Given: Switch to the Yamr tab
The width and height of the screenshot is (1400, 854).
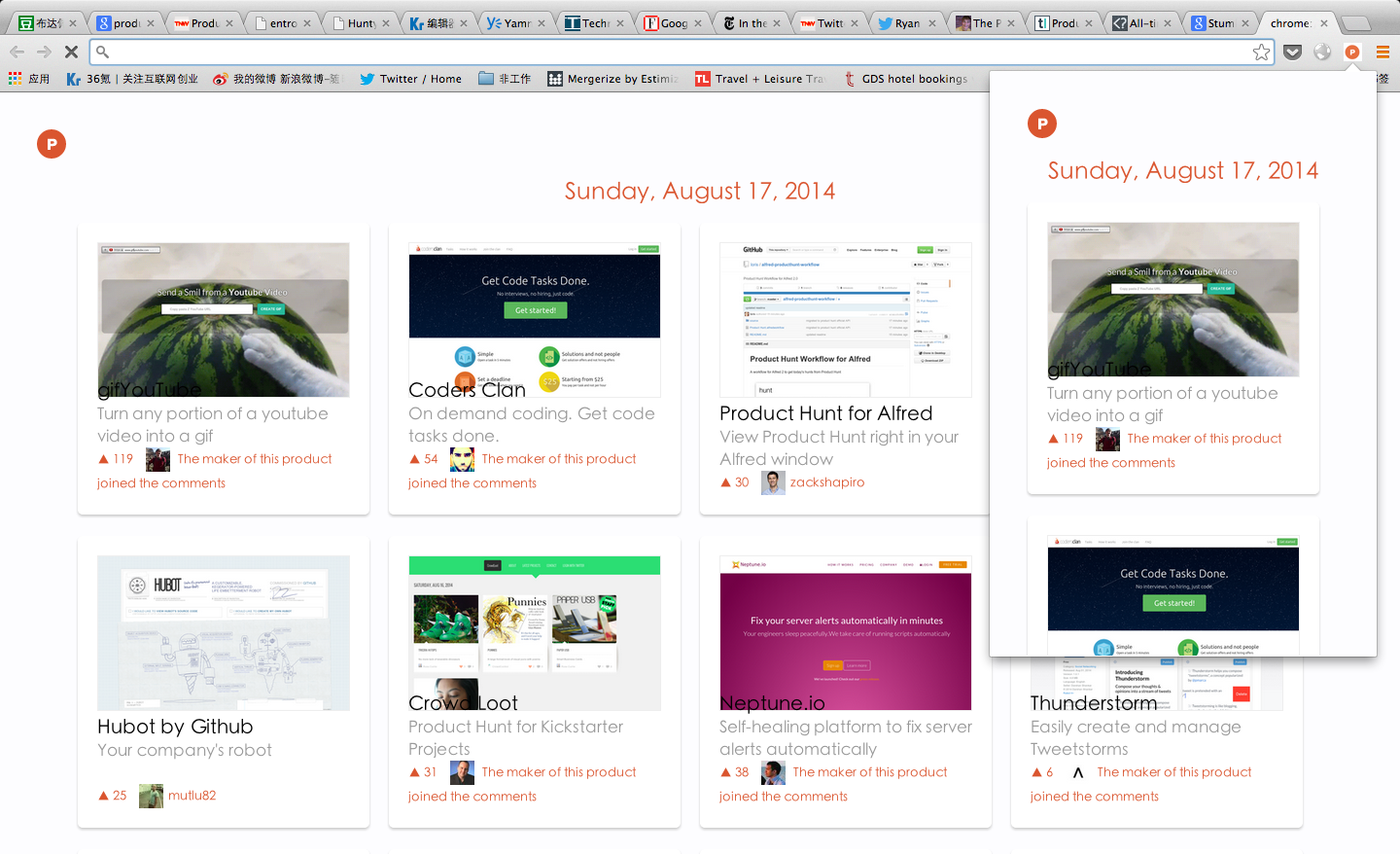Looking at the screenshot, I should [516, 22].
